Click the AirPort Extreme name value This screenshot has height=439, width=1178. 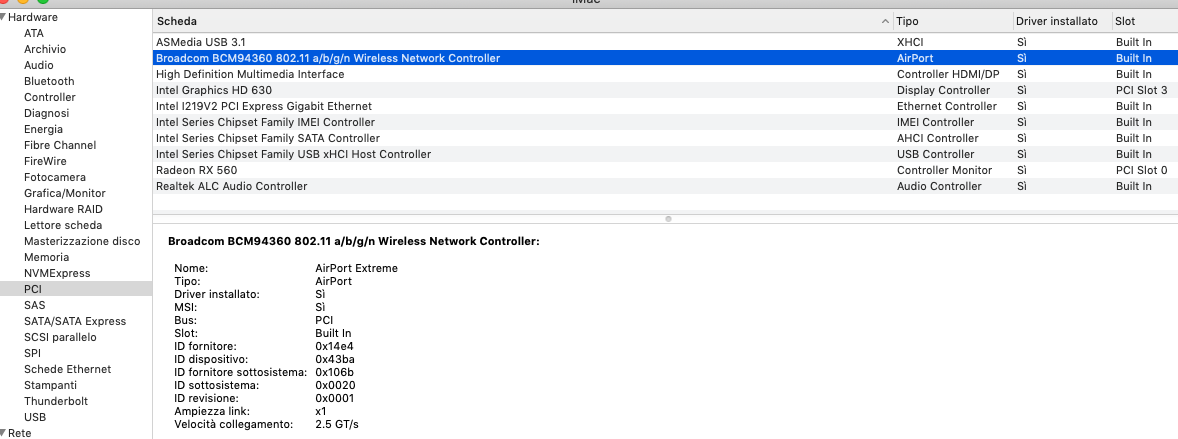[357, 268]
